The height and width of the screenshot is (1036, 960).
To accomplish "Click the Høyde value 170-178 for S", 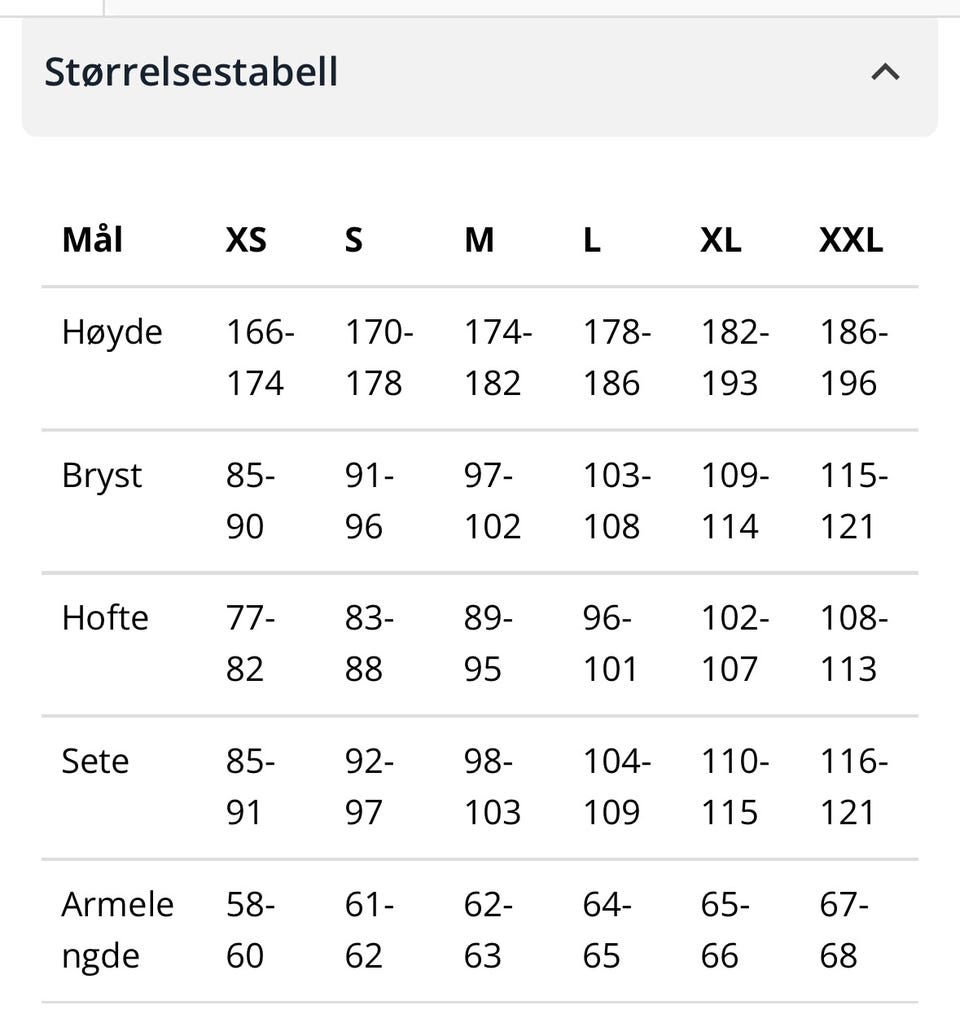I will (x=379, y=357).
